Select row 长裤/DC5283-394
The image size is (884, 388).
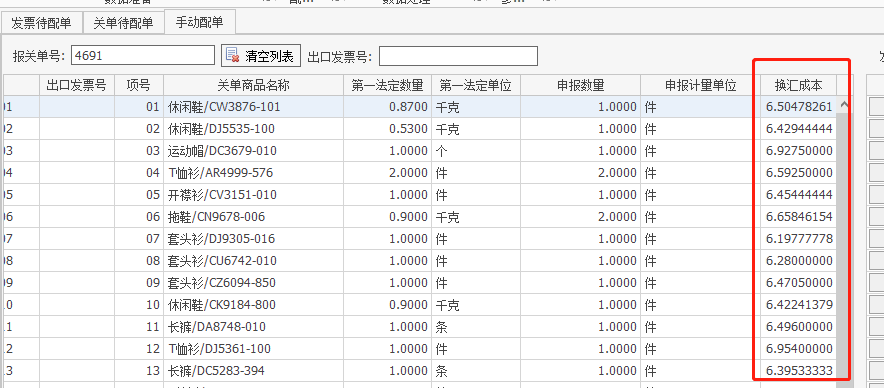tap(420, 371)
